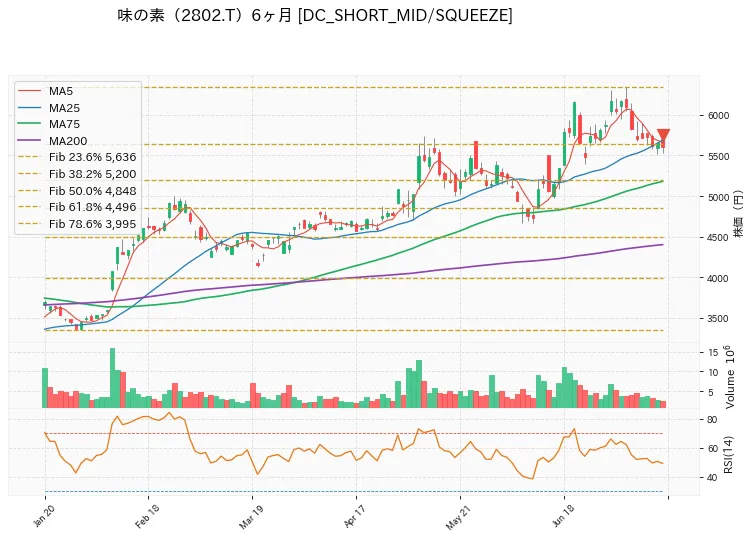Click the May 21 date axis label
Image resolution: width=752 pixels, height=539 pixels.
[x=458, y=516]
